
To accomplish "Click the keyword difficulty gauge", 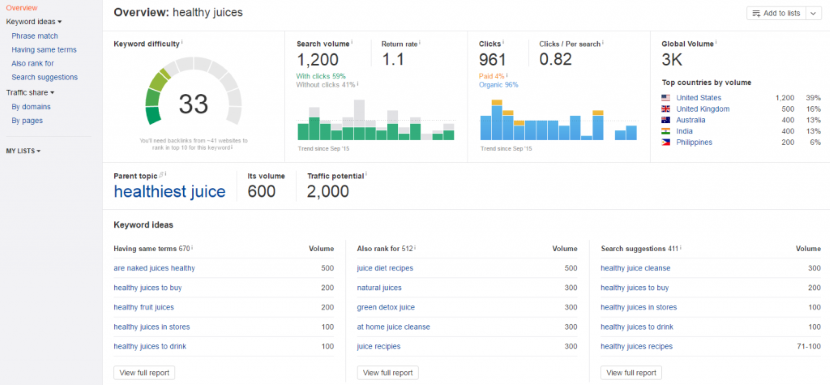I will 194,91.
